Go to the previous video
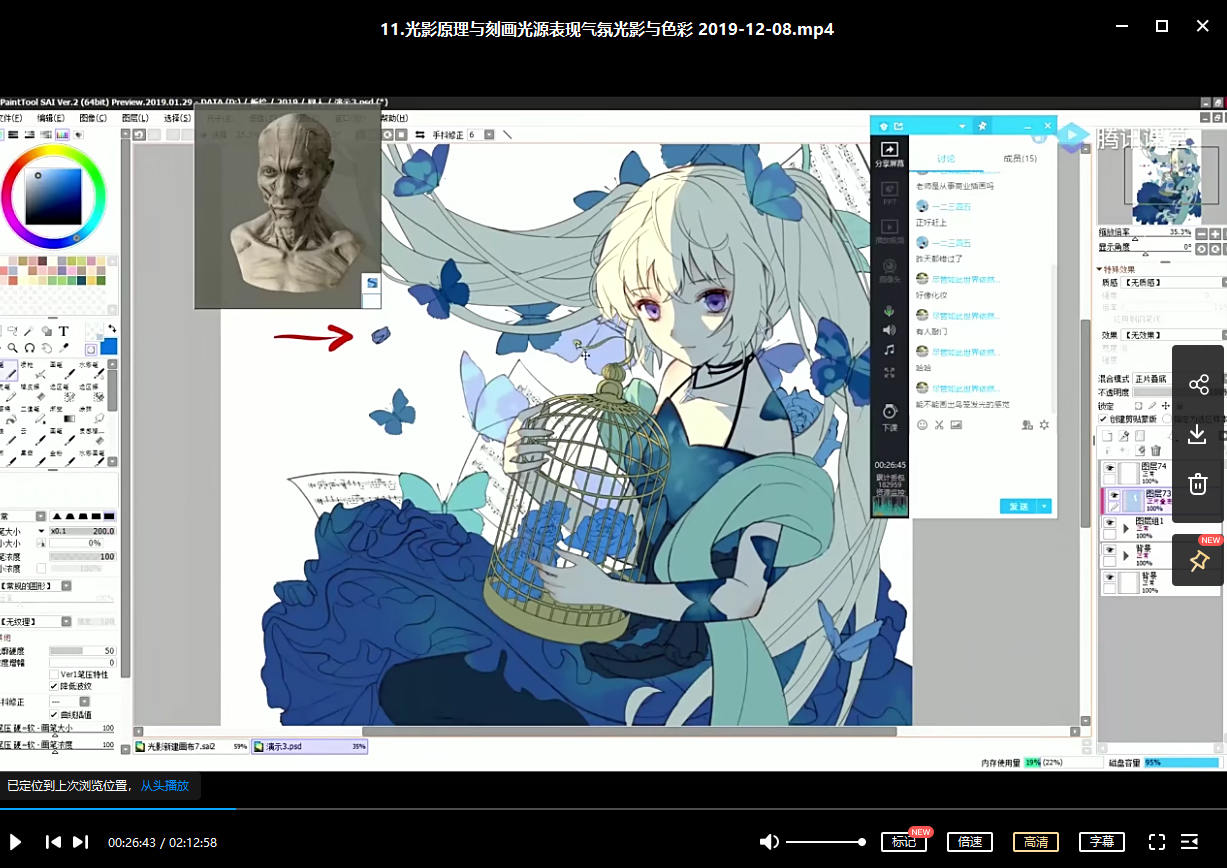The height and width of the screenshot is (868, 1227). (54, 842)
